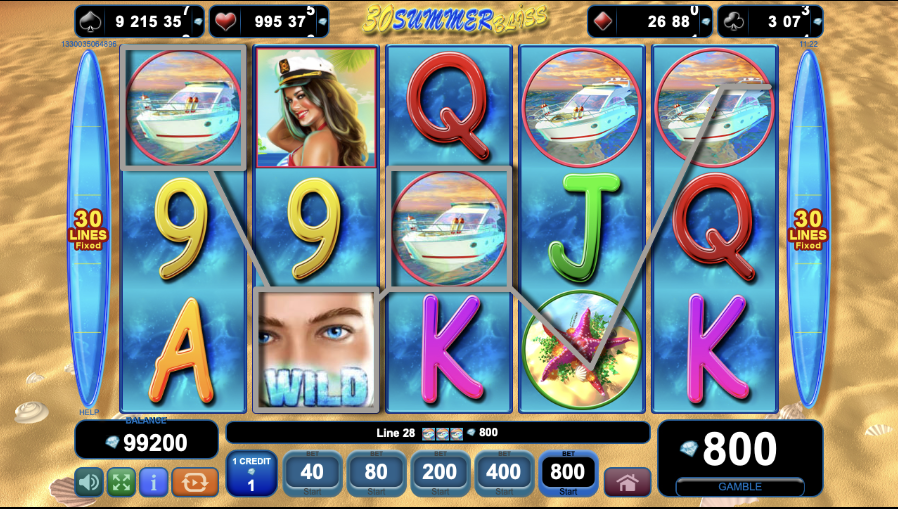The height and width of the screenshot is (509, 898).
Task: Change the 1 CREDIT denomination button
Action: 251,474
